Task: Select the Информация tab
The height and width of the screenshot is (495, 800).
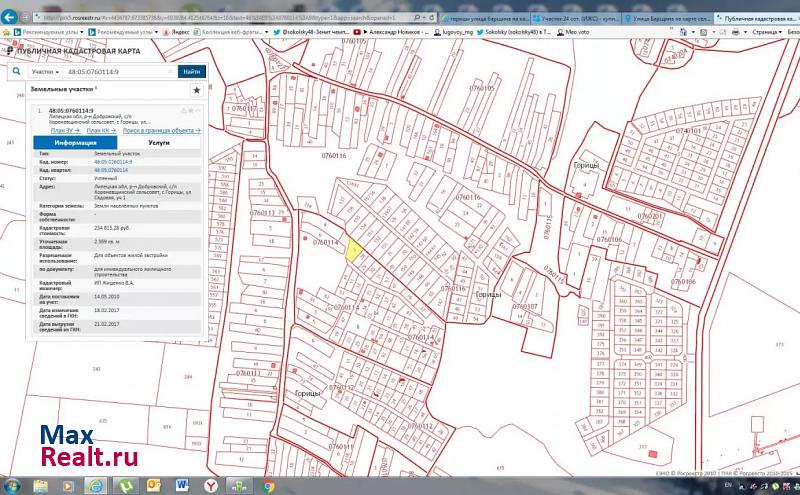Action: tap(75, 143)
